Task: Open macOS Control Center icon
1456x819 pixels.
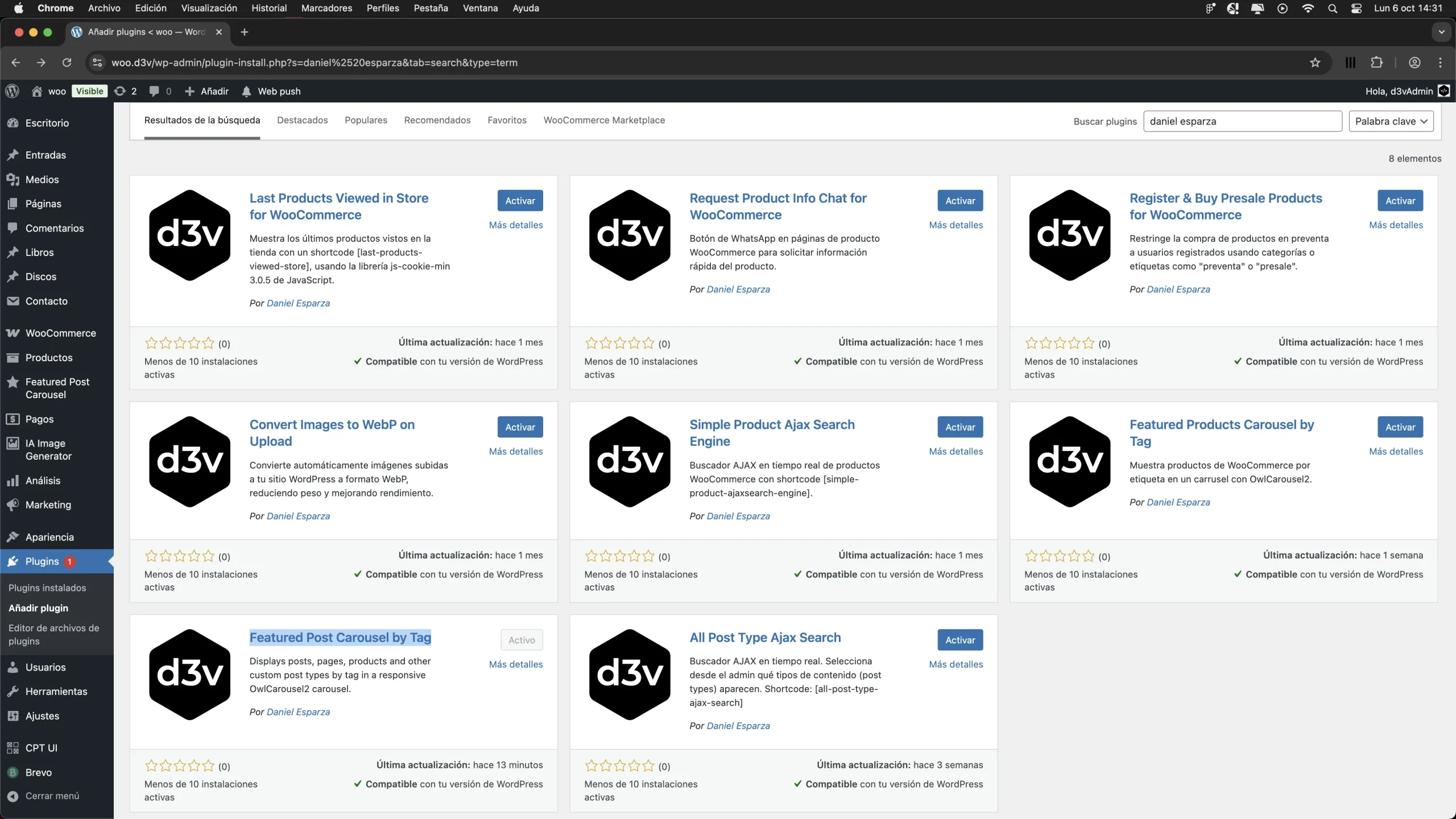Action: [x=1356, y=8]
